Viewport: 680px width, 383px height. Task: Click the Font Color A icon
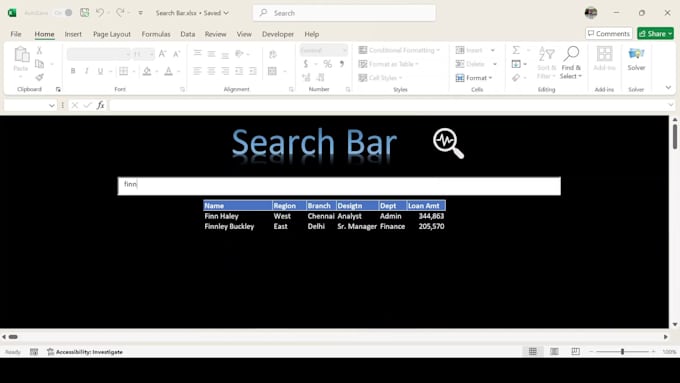[169, 71]
